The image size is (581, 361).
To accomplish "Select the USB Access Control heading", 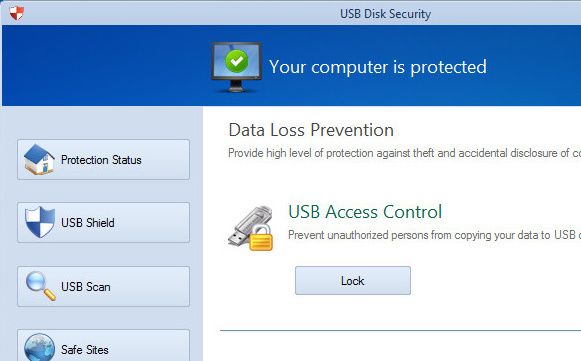I will (365, 212).
